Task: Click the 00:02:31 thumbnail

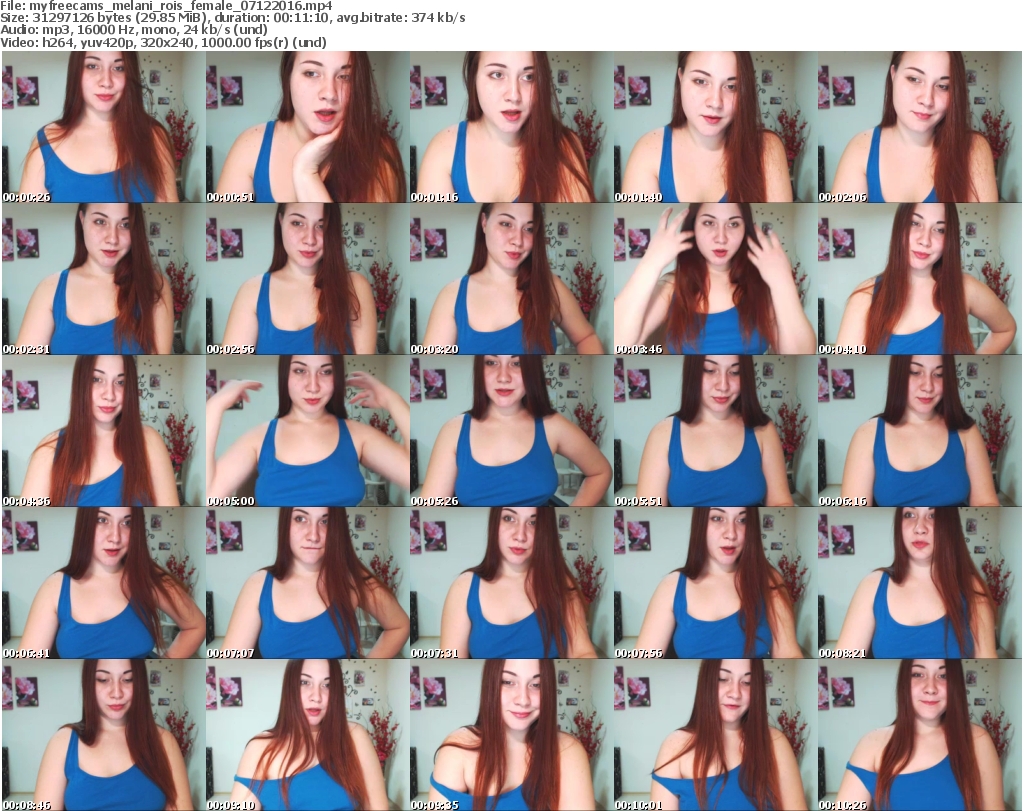Action: 103,279
